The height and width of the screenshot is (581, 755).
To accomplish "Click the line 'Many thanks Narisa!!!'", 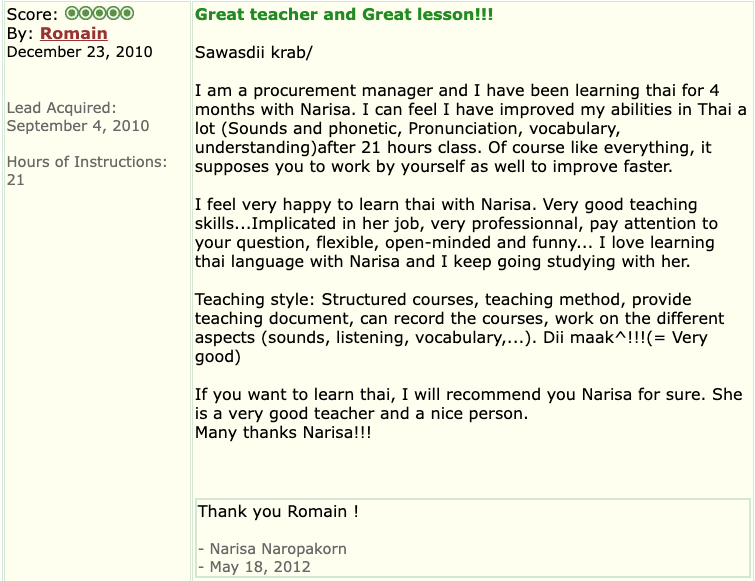I will (283, 432).
